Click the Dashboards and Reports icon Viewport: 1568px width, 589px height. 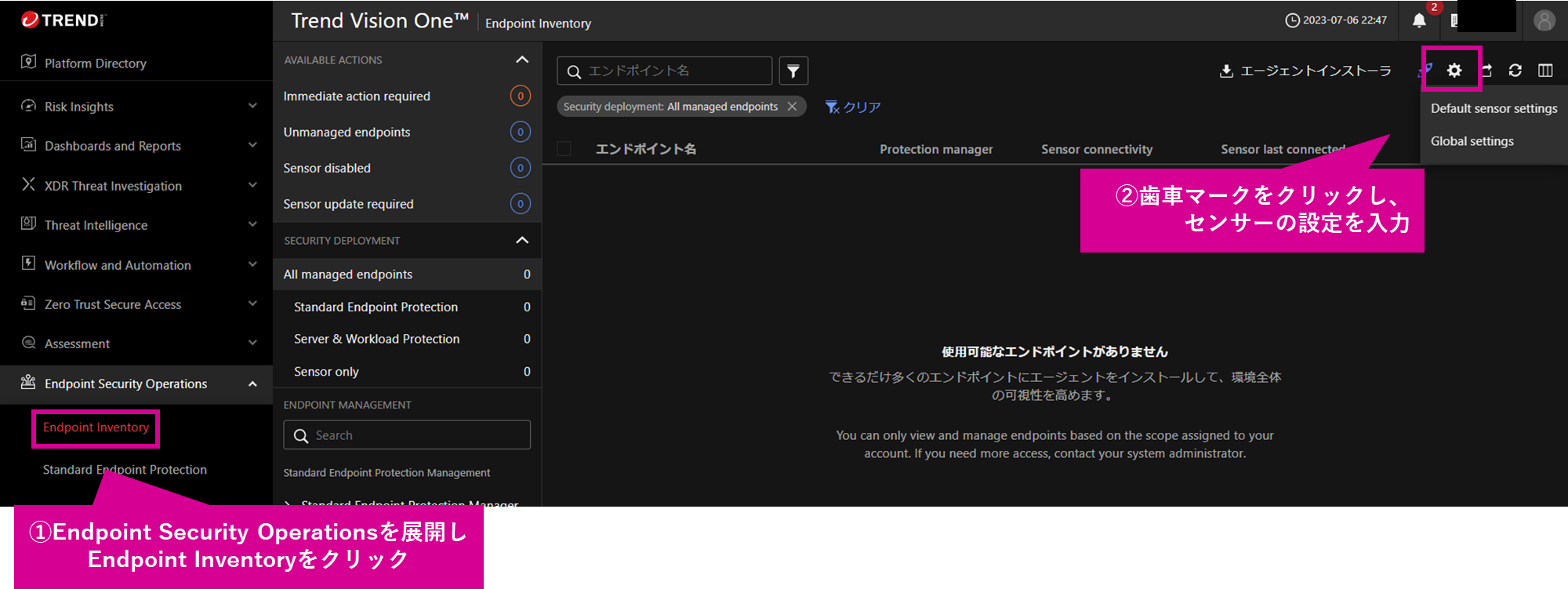click(28, 144)
